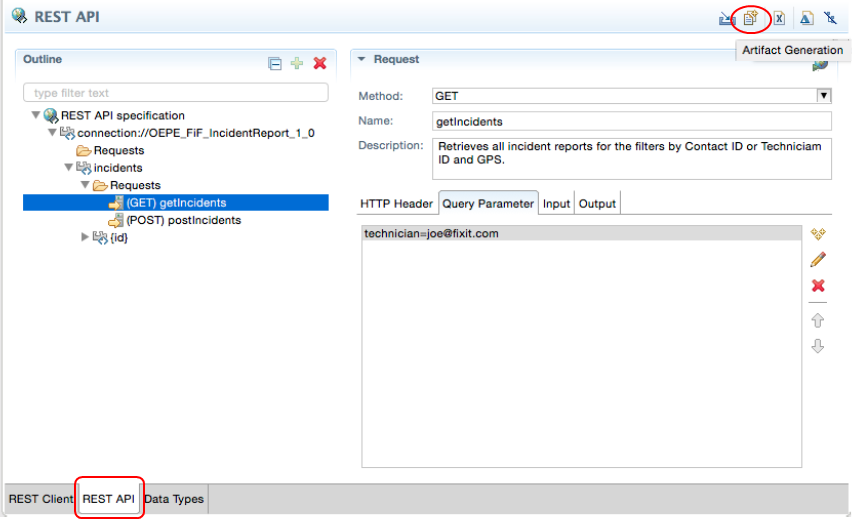The width and height of the screenshot is (853, 519).
Task: Open the Output tab
Action: (597, 203)
